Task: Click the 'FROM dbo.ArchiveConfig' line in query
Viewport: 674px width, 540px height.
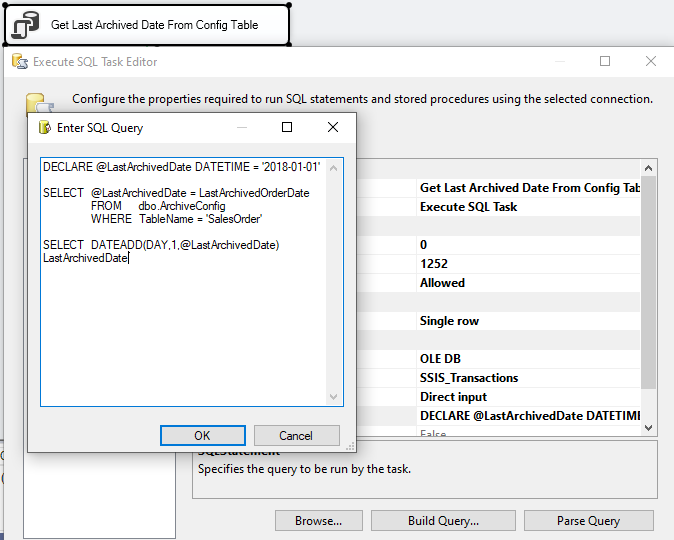Action: point(158,206)
